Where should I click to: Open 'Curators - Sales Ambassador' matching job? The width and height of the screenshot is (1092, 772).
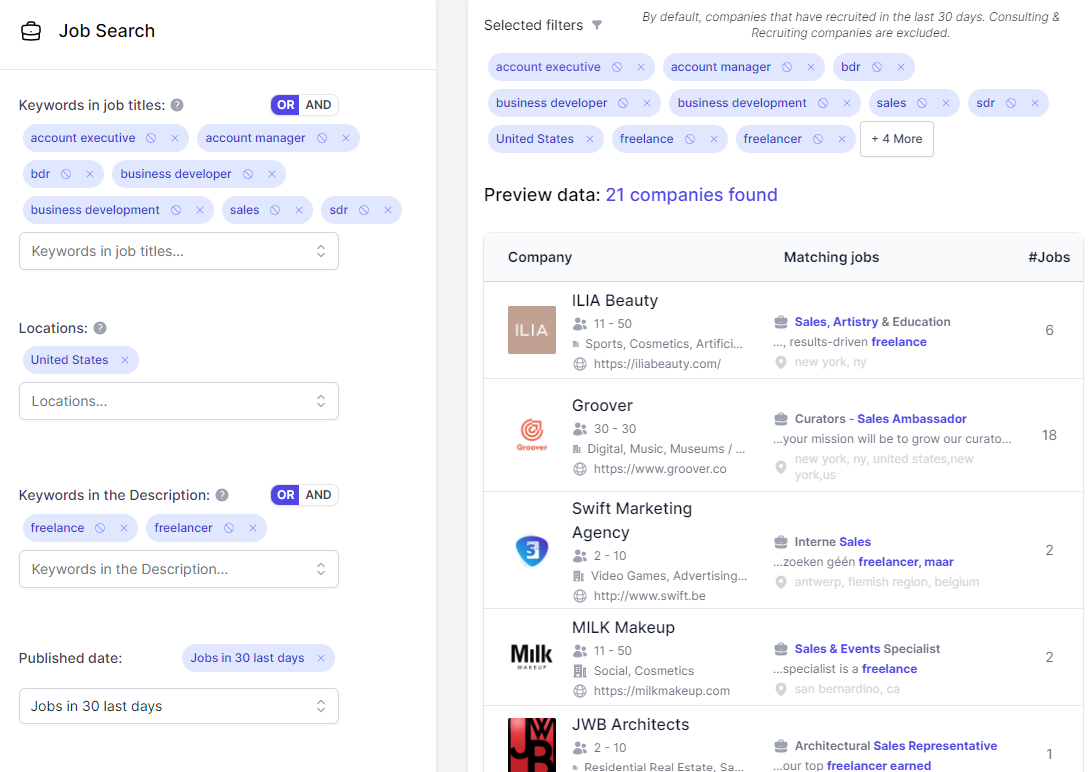tap(880, 418)
